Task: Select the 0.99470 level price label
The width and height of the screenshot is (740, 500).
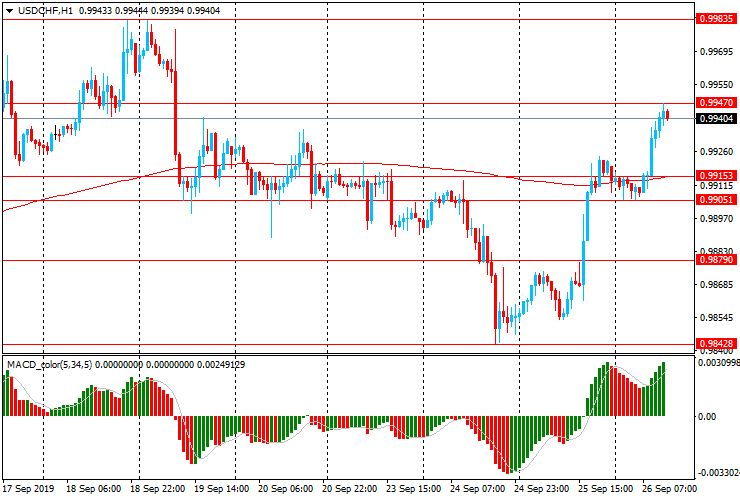Action: tap(716, 102)
